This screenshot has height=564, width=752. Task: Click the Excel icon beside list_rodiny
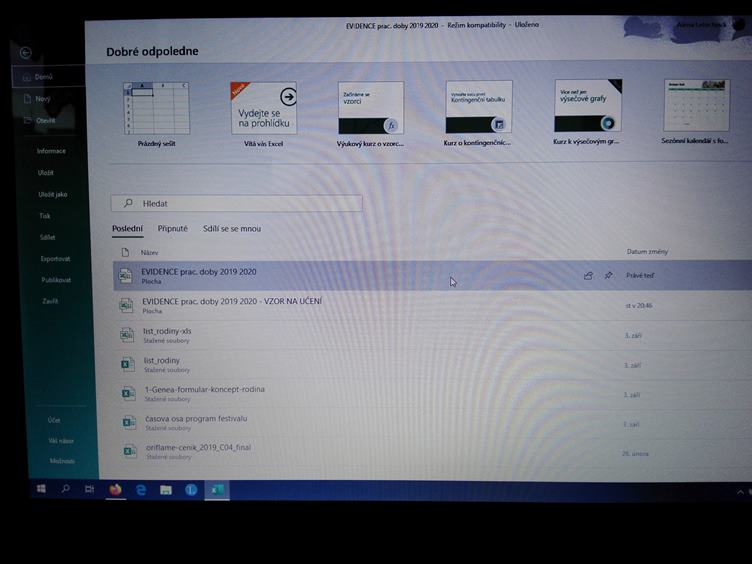point(128,364)
